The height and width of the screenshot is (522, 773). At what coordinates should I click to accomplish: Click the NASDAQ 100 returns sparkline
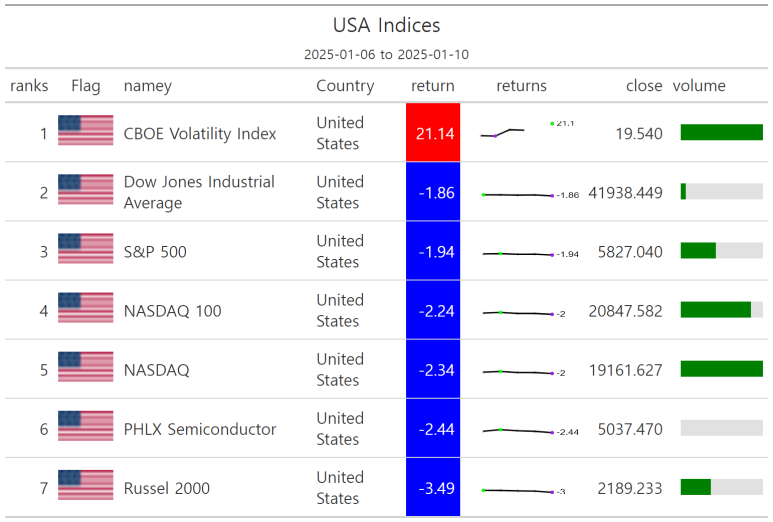(524, 313)
